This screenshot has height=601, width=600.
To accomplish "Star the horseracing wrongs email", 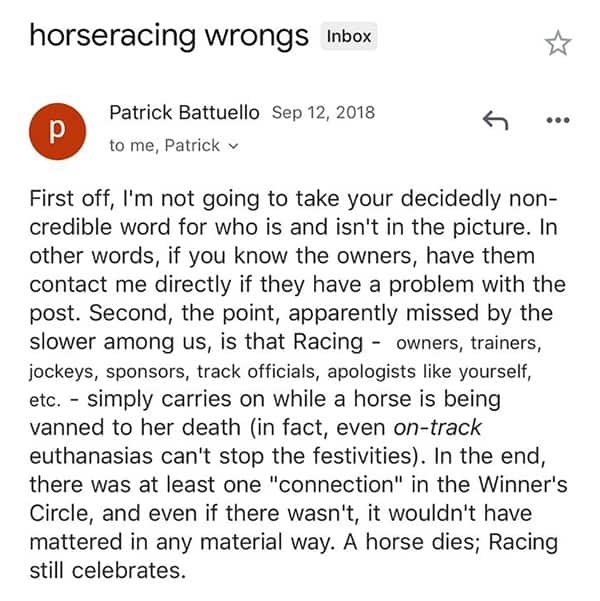I will [556, 42].
